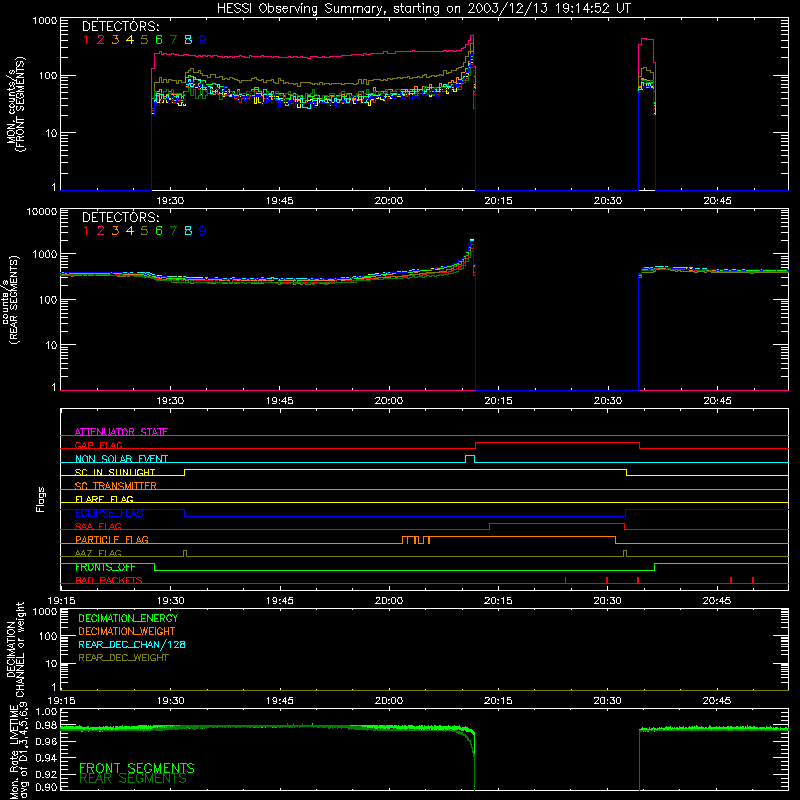Viewport: 800px width, 800px height.
Task: Click the FRONT SEGMENTS livetime legend text
Action: point(137,768)
